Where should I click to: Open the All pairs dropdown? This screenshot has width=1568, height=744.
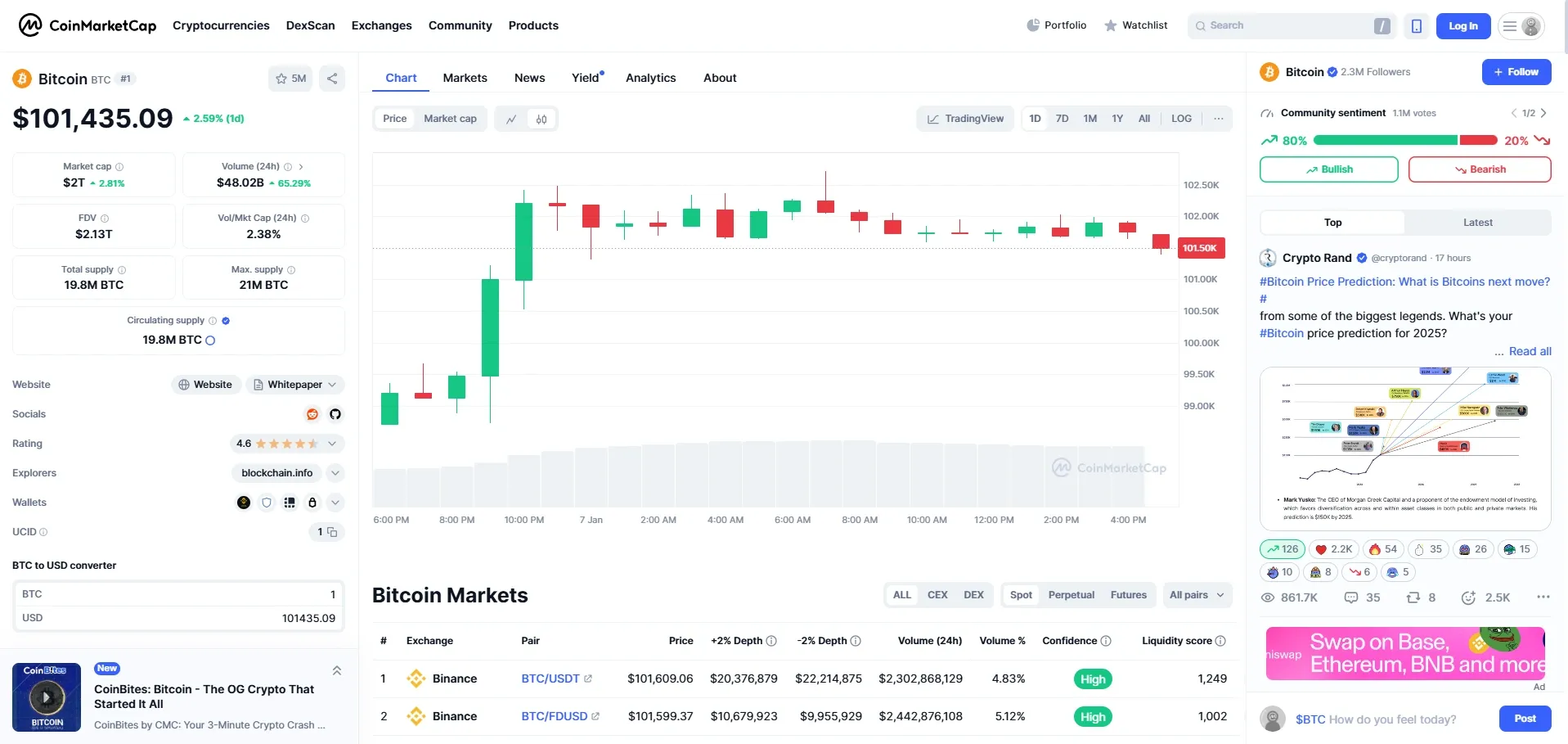coord(1197,595)
